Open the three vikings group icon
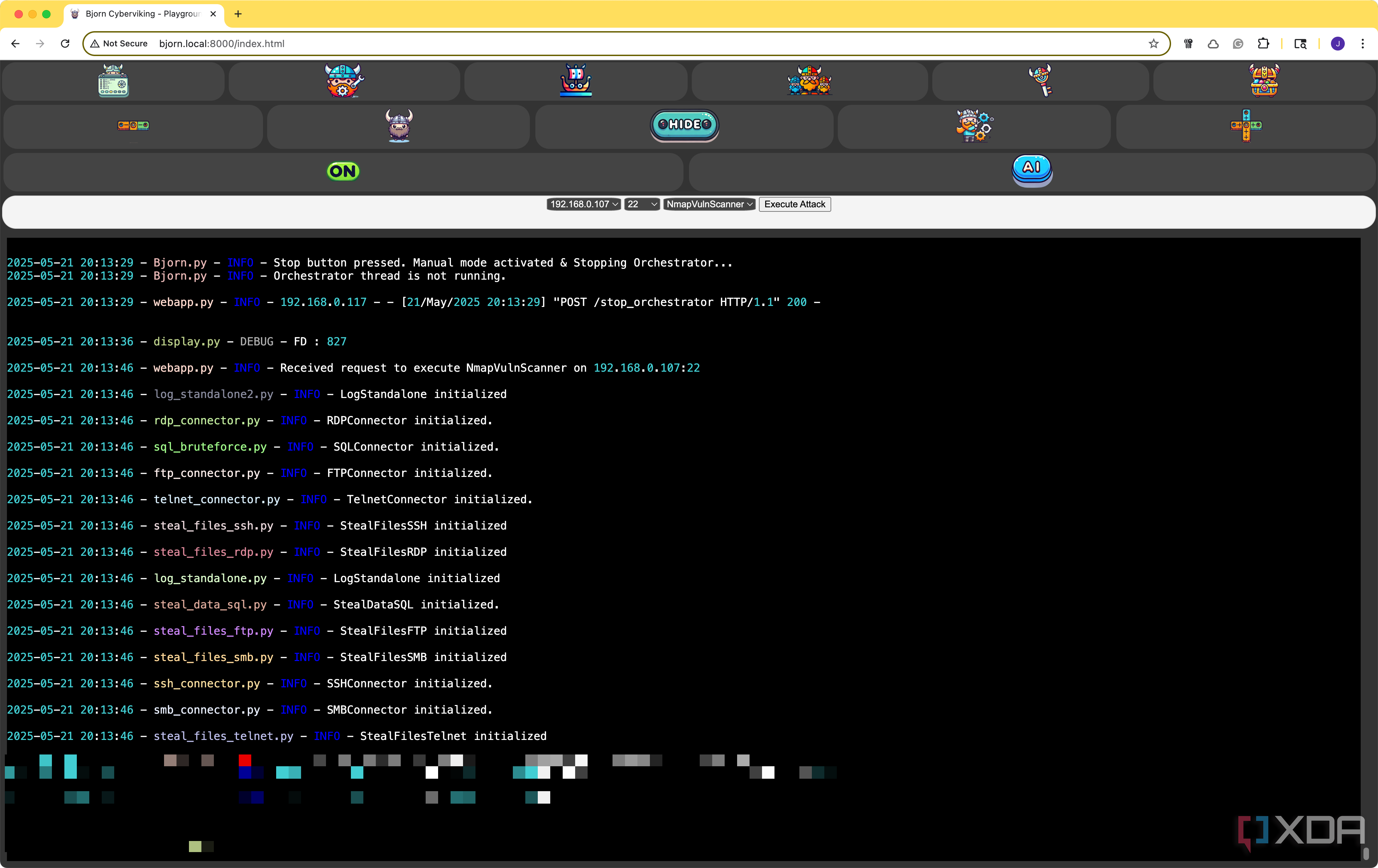Screen dimensions: 1378x868 tap(809, 81)
